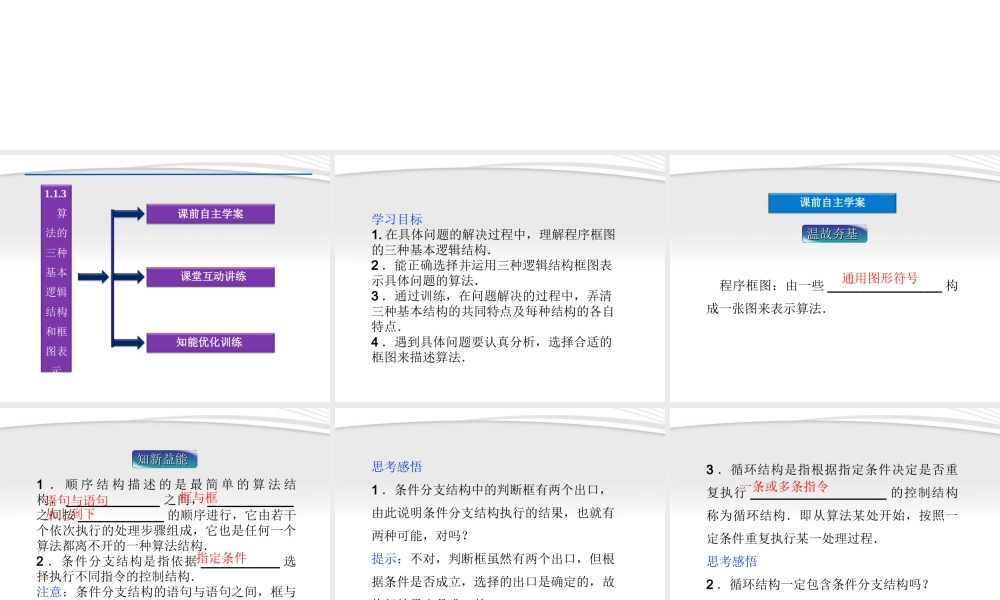Click question about 判断框有两个出口
Viewport: 1000px width, 600px height.
click(493, 513)
